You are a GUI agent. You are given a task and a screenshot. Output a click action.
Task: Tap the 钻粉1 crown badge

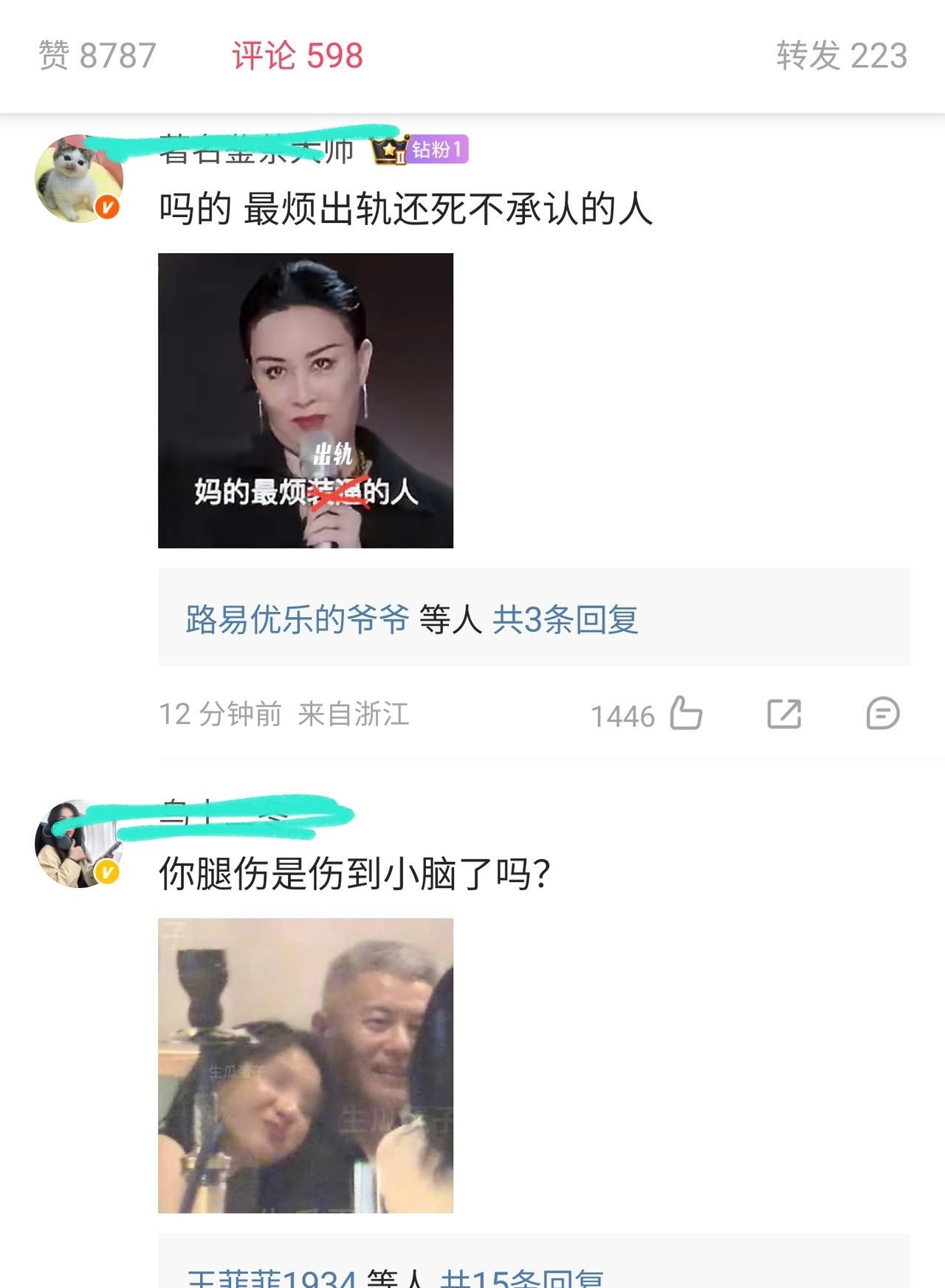[x=419, y=150]
